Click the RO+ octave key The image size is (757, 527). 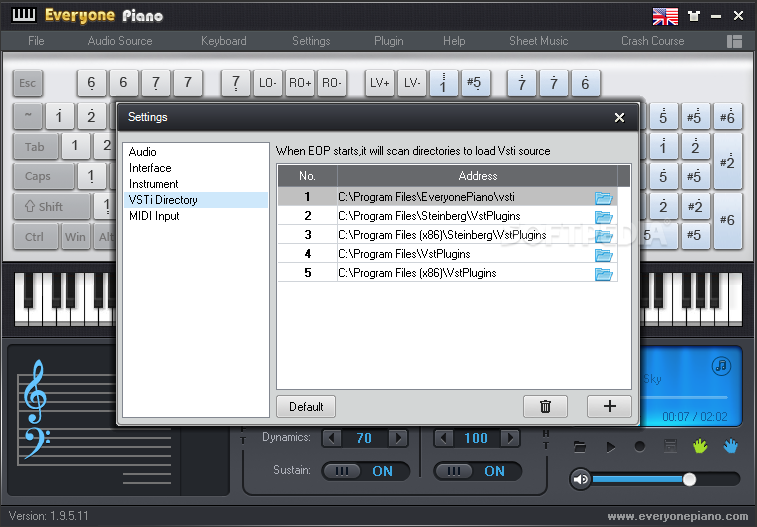[300, 83]
